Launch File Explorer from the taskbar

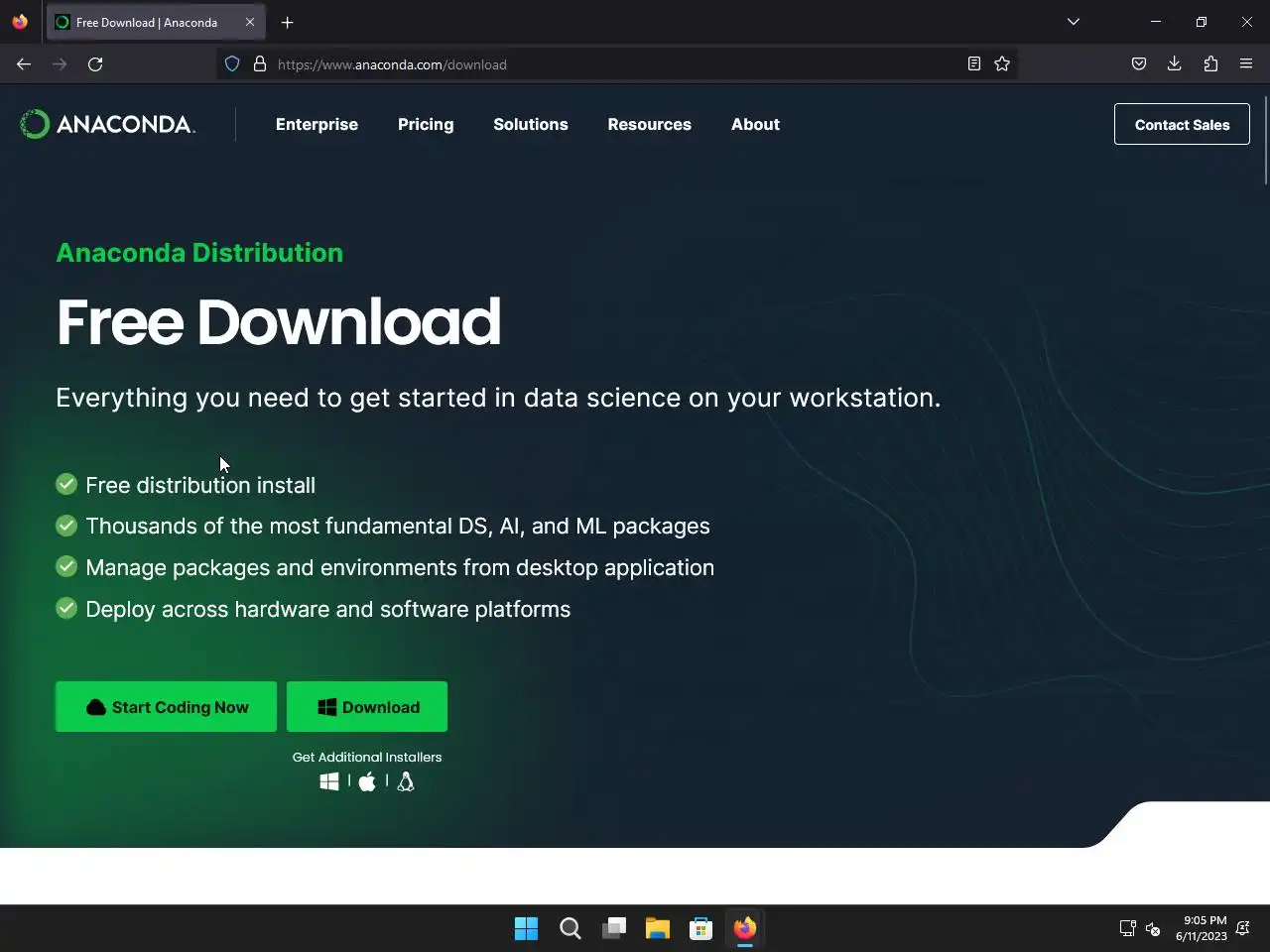[658, 928]
